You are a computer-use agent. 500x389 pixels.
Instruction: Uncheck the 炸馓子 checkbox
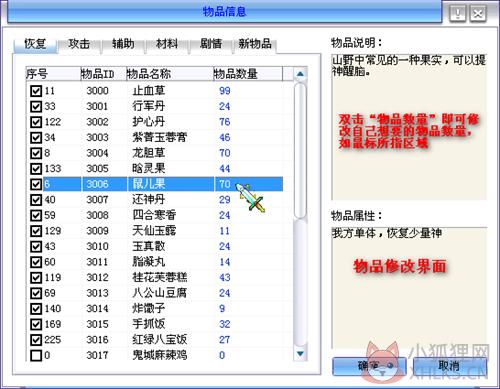[36, 309]
